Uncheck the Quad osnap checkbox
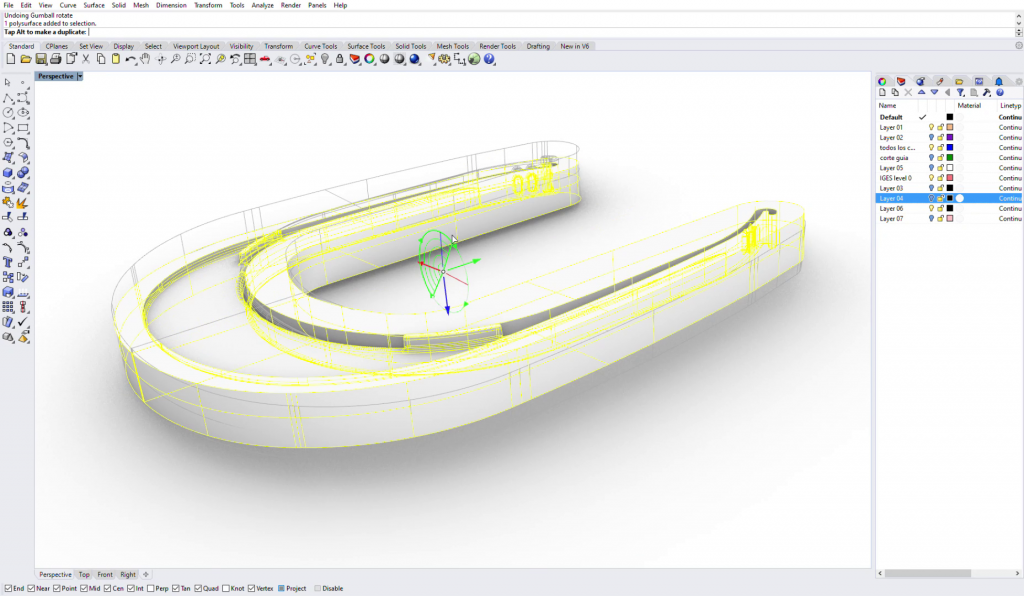 click(199, 588)
